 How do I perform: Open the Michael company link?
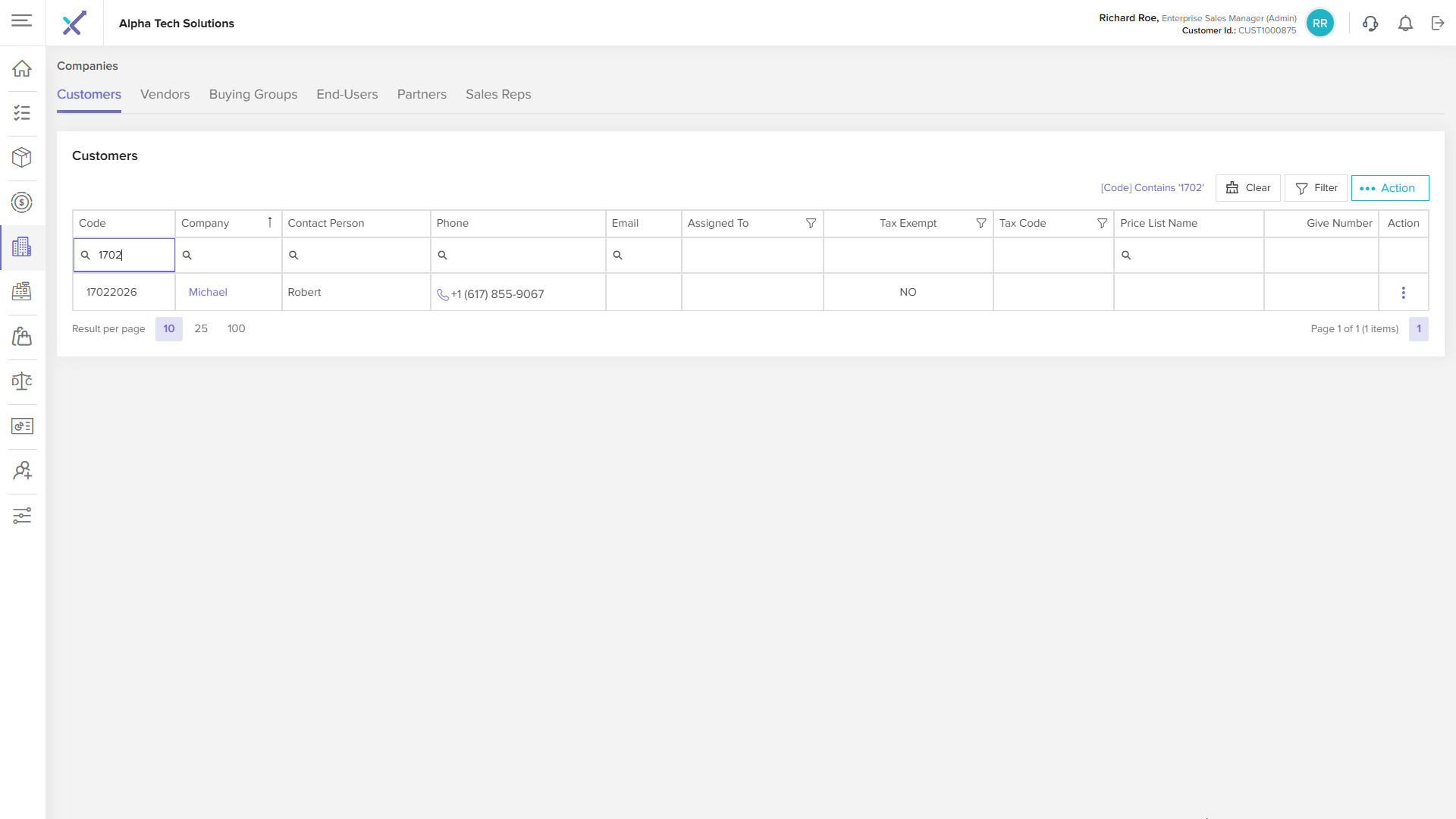(x=208, y=293)
